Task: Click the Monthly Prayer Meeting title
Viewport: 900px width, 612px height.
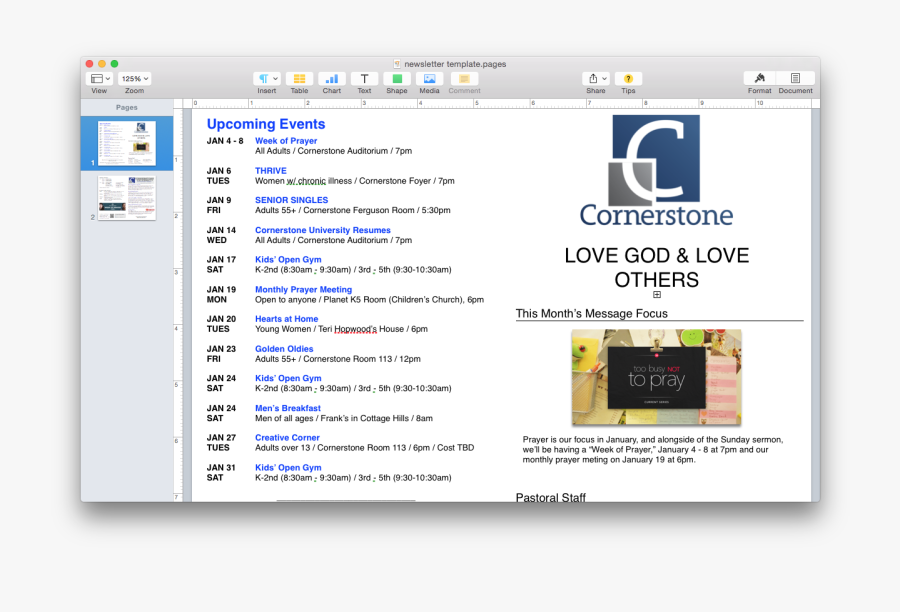Action: pos(303,289)
